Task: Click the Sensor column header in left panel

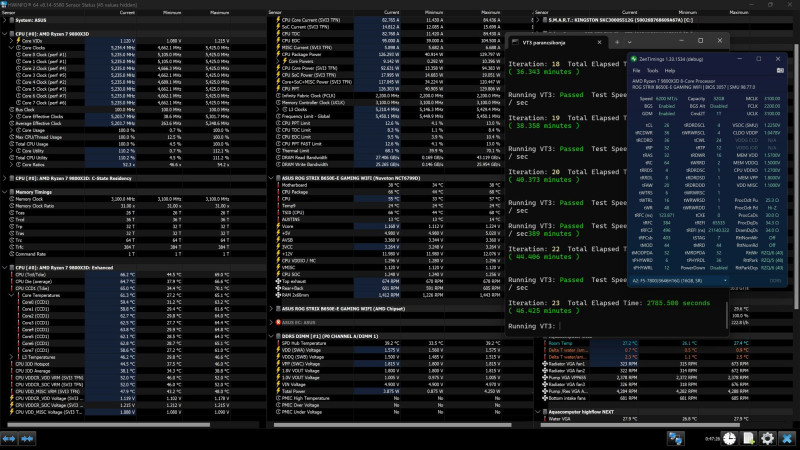Action: (x=9, y=12)
